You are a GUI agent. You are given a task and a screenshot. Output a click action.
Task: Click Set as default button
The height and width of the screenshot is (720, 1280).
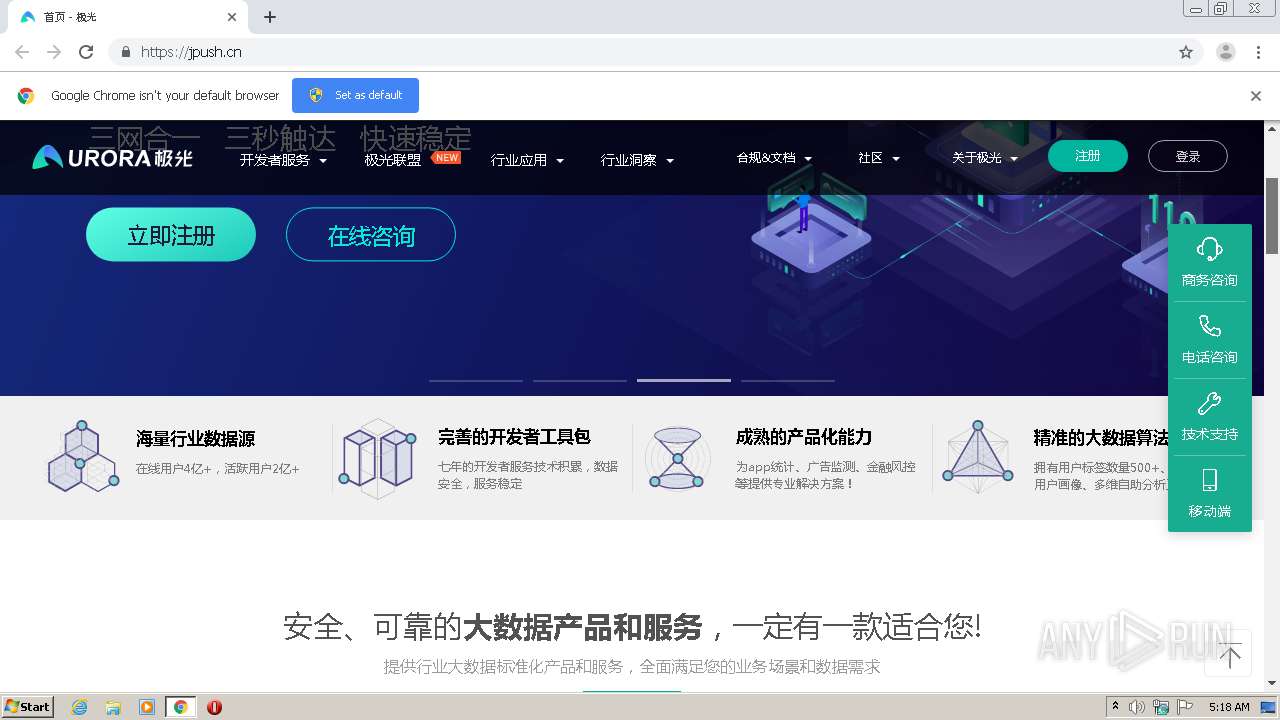coord(355,95)
